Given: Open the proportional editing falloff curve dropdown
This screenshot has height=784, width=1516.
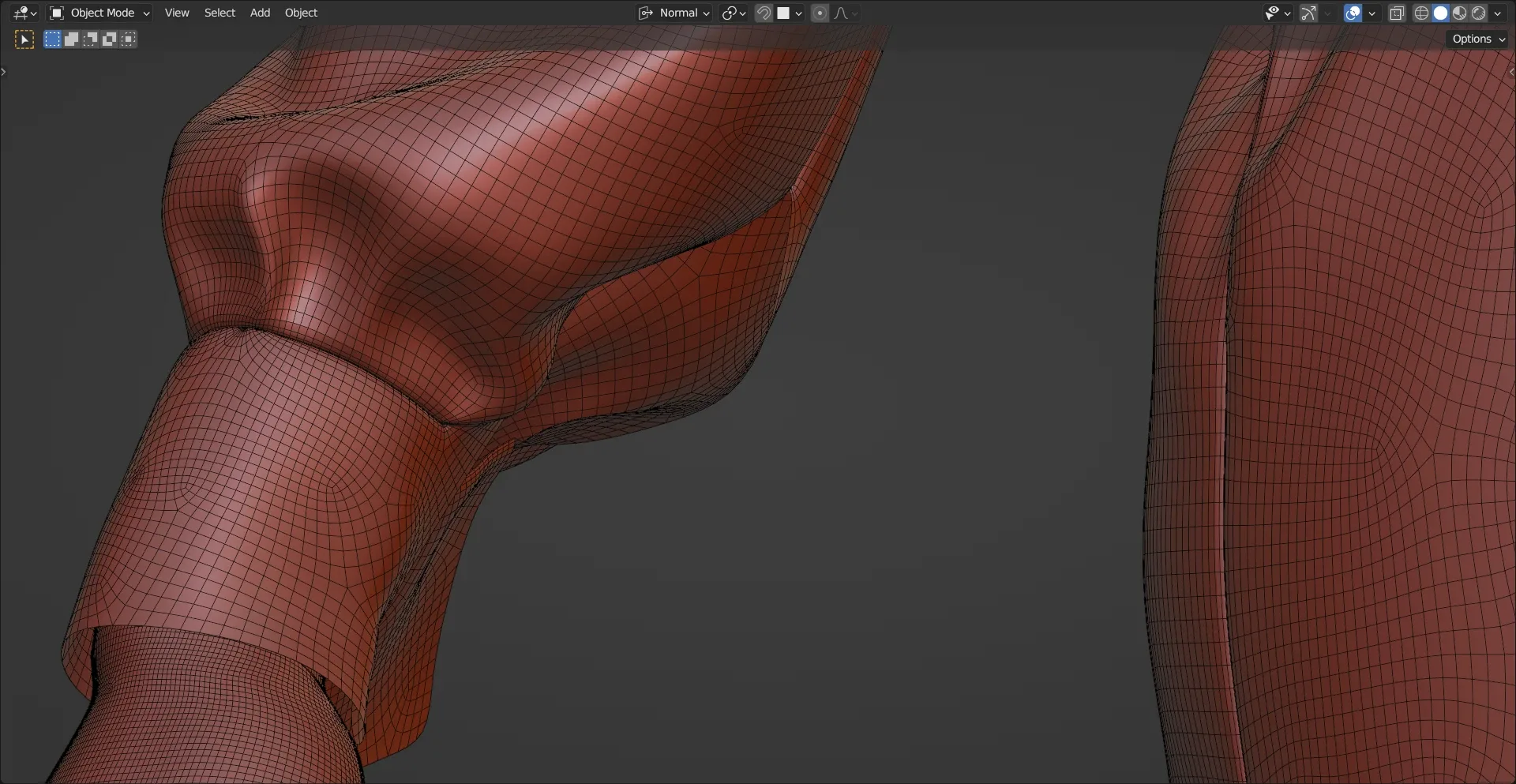Looking at the screenshot, I should point(846,13).
